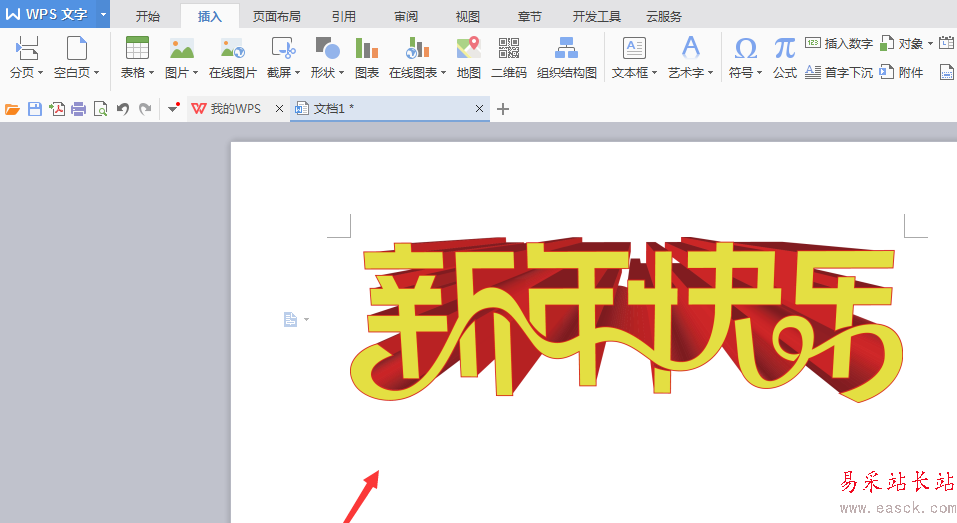This screenshot has width=957, height=523.
Task: Close the 文档1 tab
Action: (480, 109)
